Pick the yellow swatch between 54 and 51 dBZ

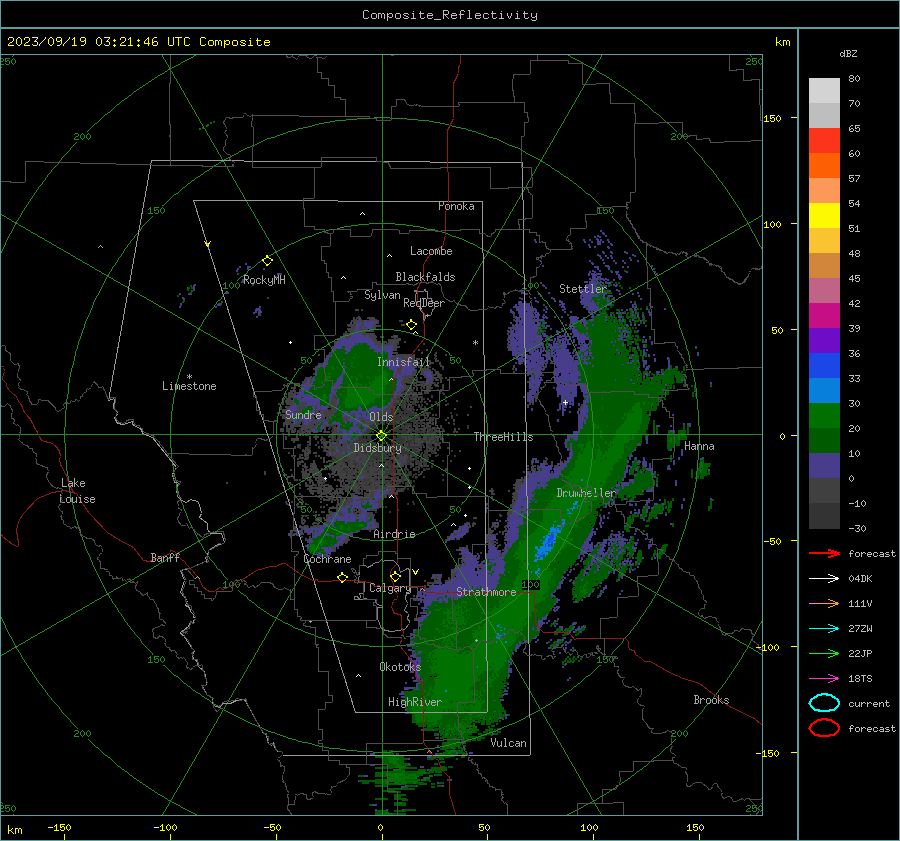824,215
